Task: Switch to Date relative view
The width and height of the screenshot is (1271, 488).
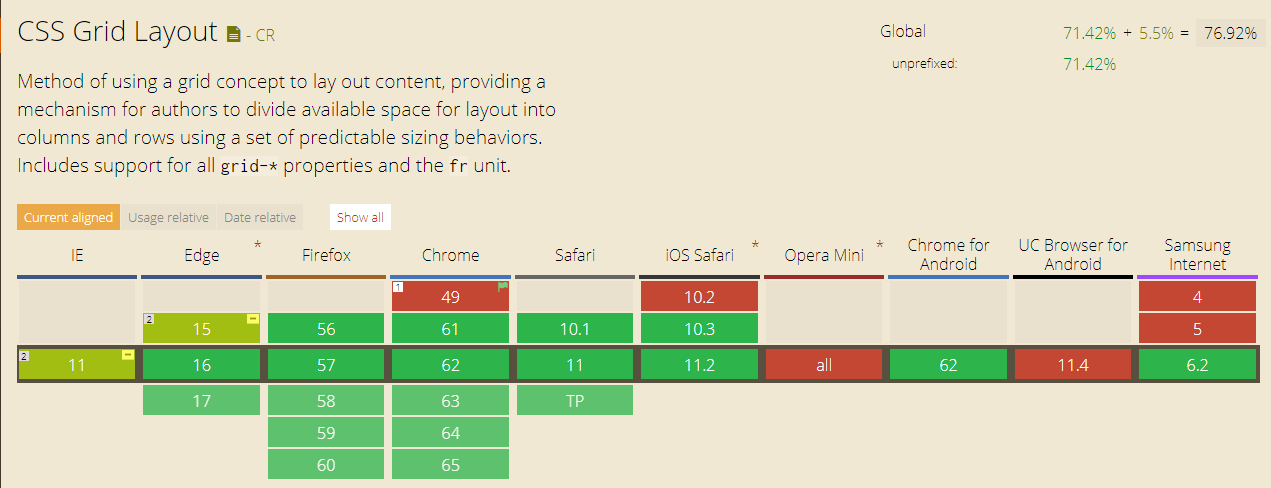Action: click(260, 217)
